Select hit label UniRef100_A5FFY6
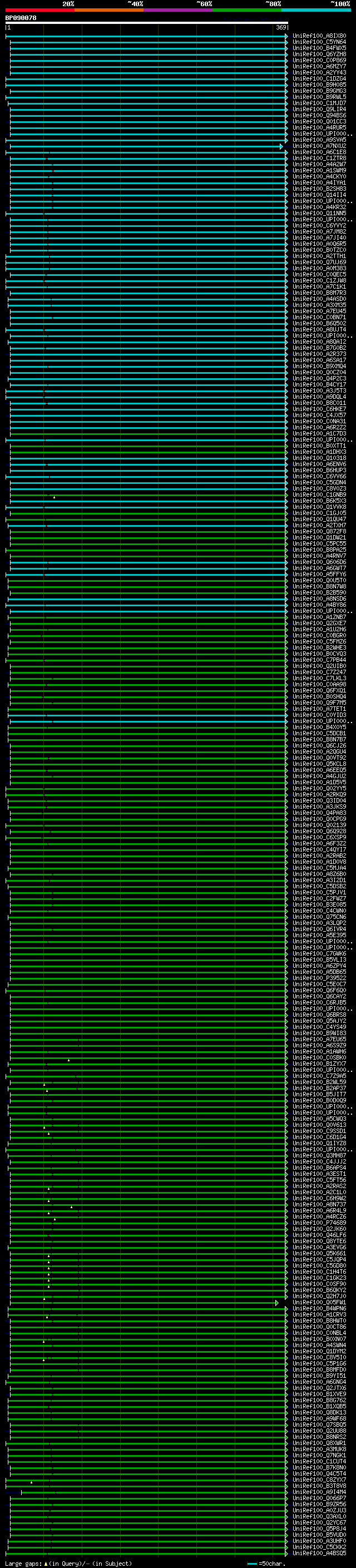 tap(319, 575)
